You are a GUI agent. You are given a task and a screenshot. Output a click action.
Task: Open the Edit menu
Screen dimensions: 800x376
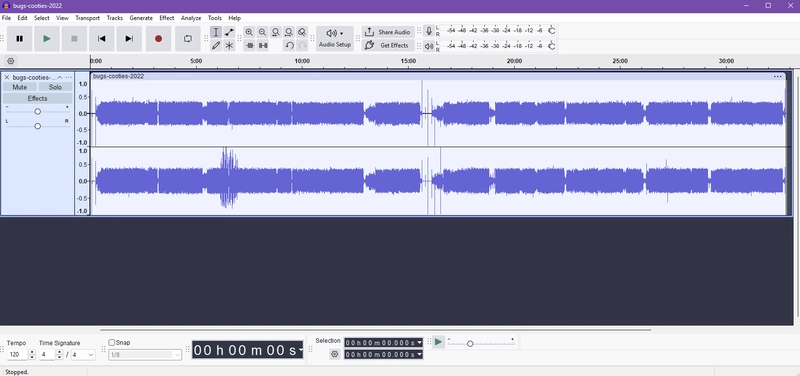tap(22, 18)
